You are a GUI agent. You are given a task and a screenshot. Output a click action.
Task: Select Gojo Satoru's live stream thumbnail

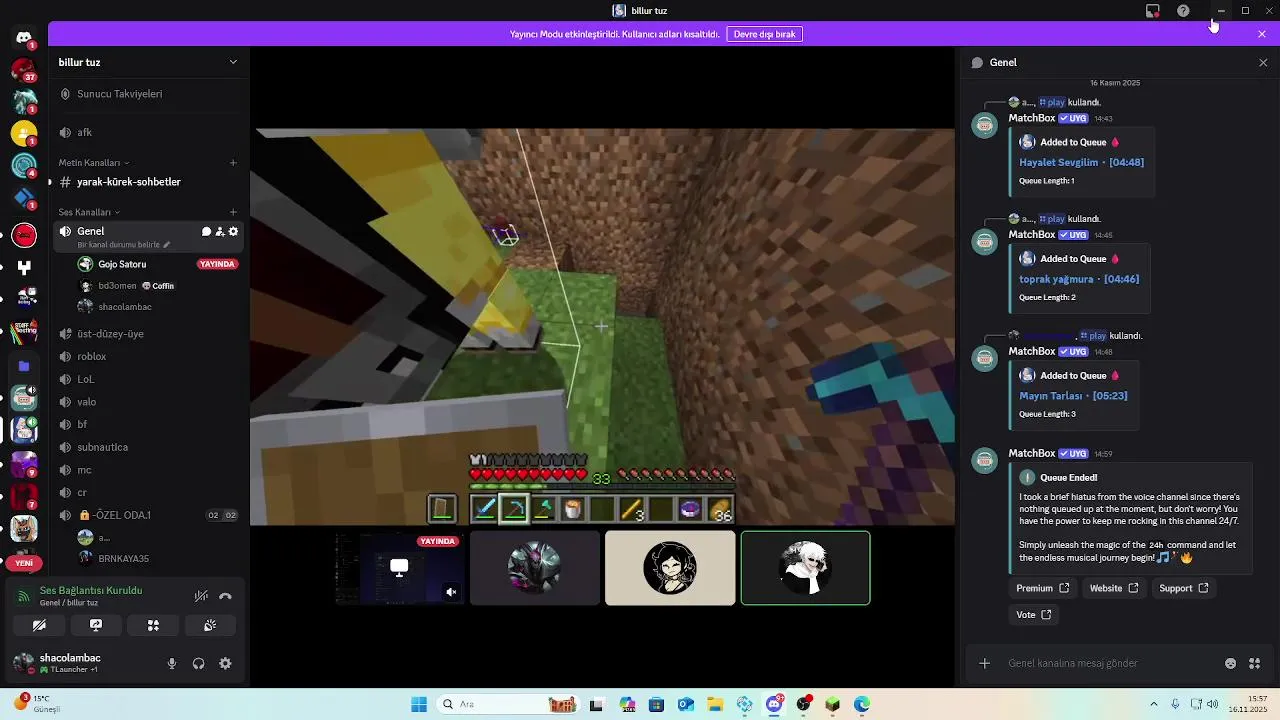pyautogui.click(x=399, y=568)
